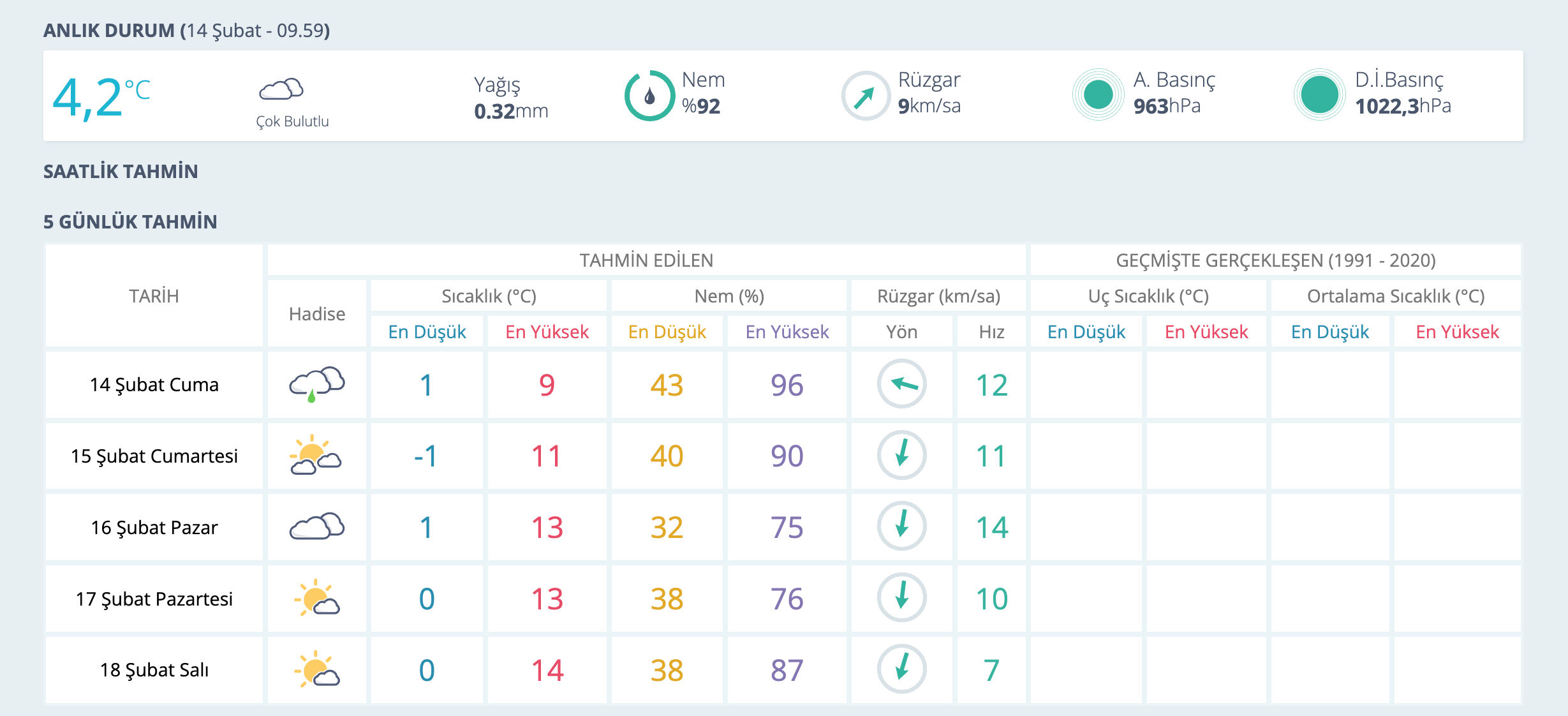Select the TAHMİN EDİLEN column header
Viewport: 1568px width, 716px height.
[646, 260]
